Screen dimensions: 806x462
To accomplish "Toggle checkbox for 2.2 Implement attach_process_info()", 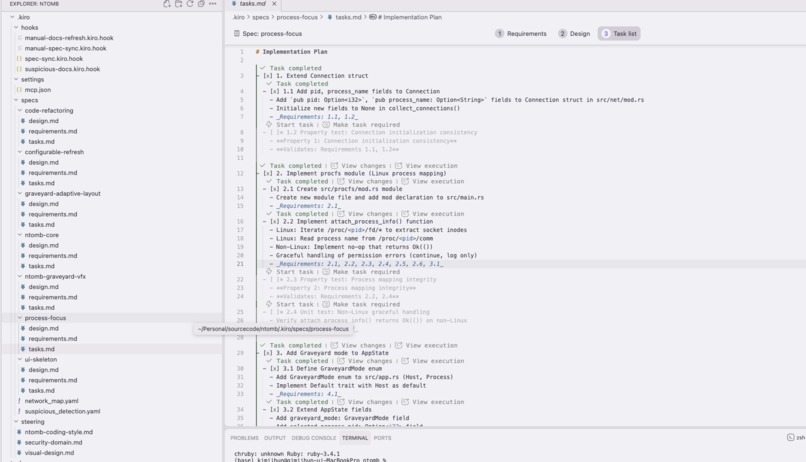I will pos(274,221).
